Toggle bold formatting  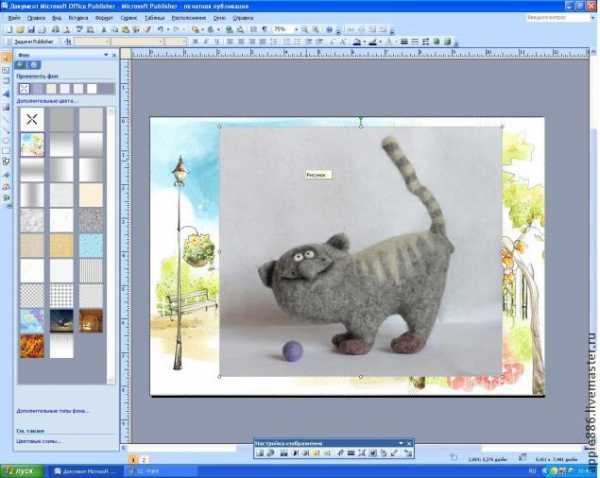click(x=196, y=42)
